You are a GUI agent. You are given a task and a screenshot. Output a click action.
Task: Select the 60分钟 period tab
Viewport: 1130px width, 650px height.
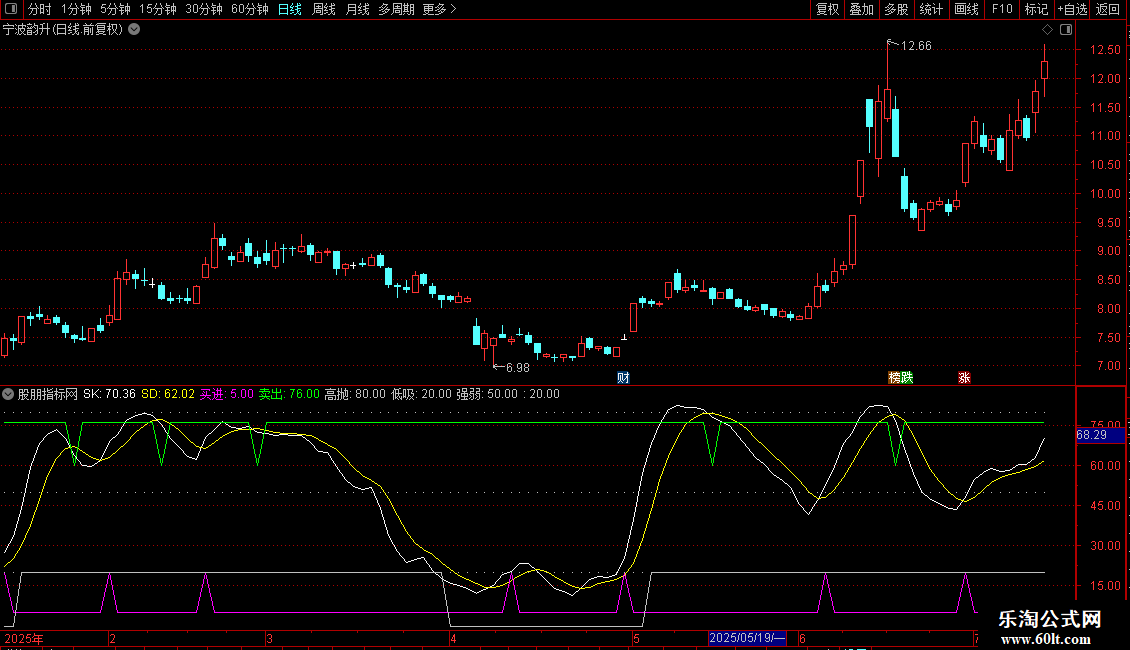click(249, 10)
